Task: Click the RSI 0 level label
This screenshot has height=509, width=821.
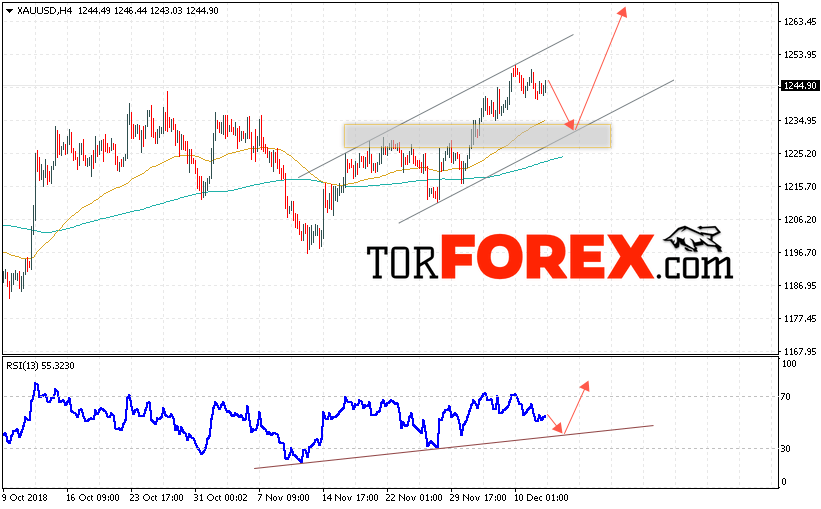Action: [x=783, y=482]
